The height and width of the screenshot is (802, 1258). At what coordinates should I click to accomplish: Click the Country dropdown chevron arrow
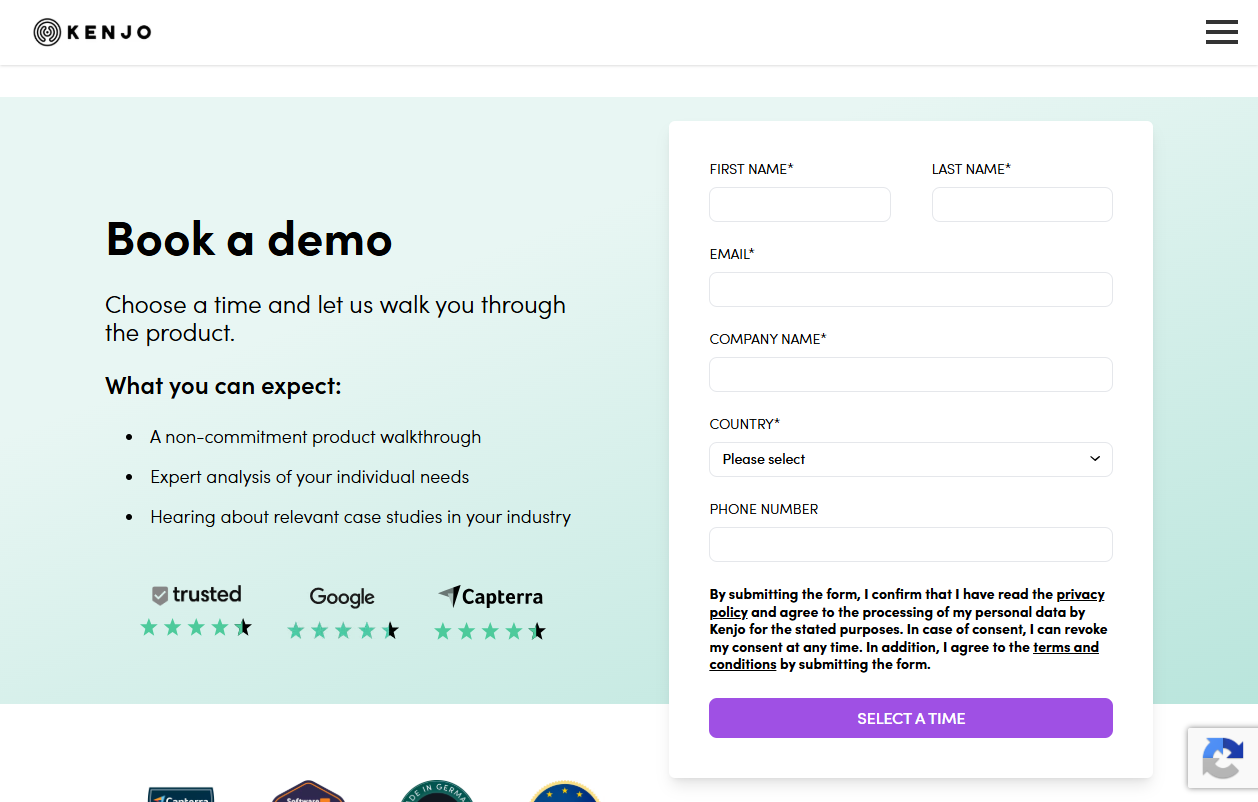1094,459
